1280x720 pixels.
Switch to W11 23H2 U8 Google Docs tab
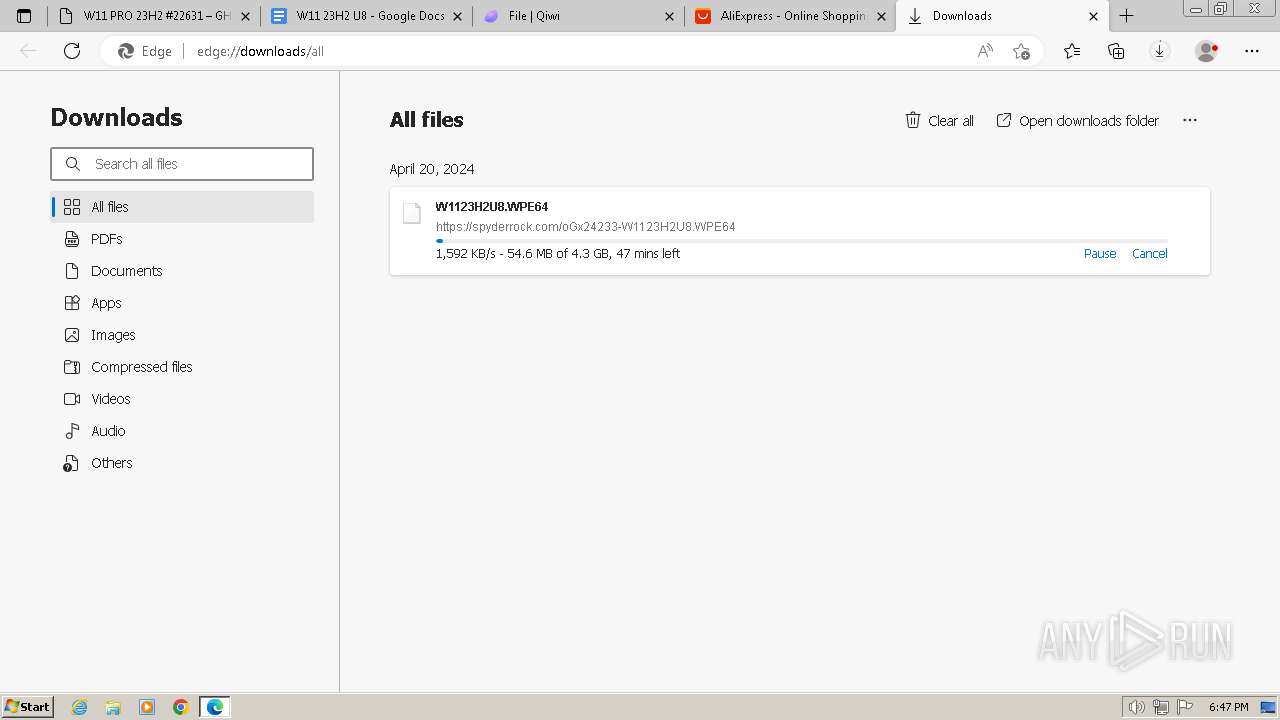click(x=367, y=16)
